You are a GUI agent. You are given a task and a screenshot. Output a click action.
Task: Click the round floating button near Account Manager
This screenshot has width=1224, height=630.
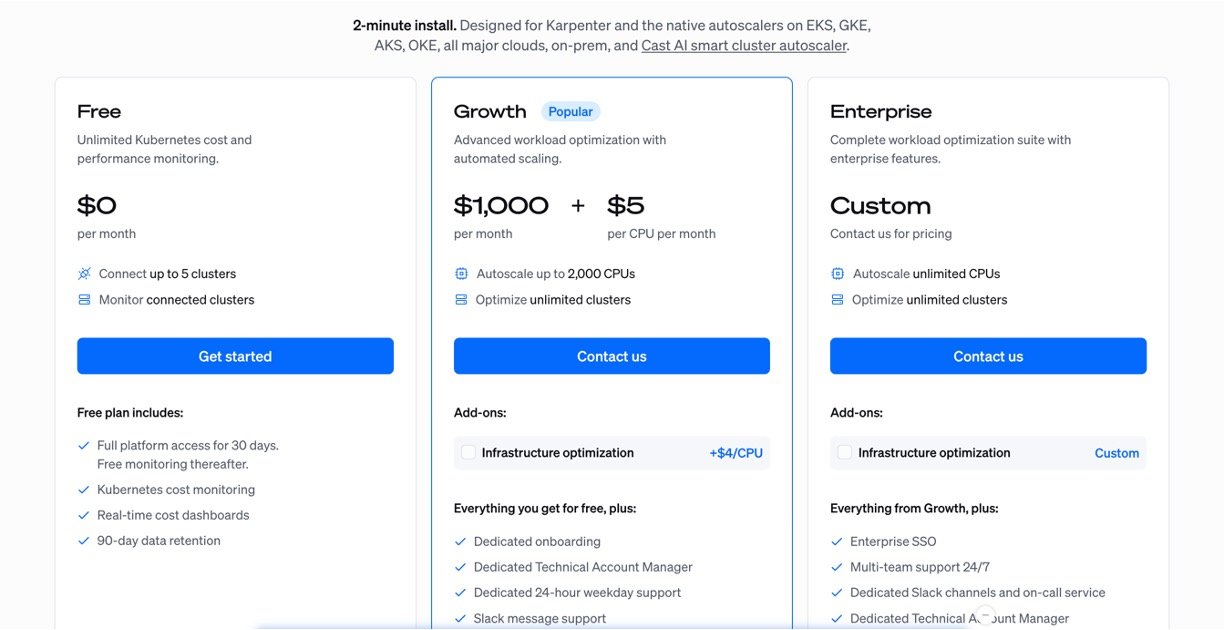pyautogui.click(x=986, y=616)
